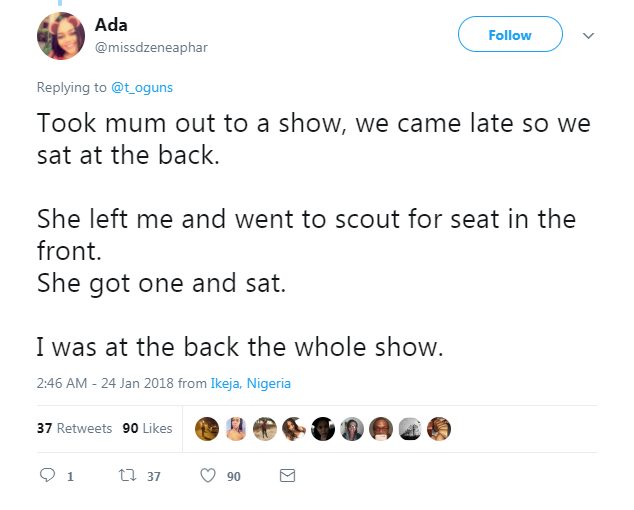634x510 pixels.
Task: Expand the tweet options chevron menu
Action: (589, 36)
